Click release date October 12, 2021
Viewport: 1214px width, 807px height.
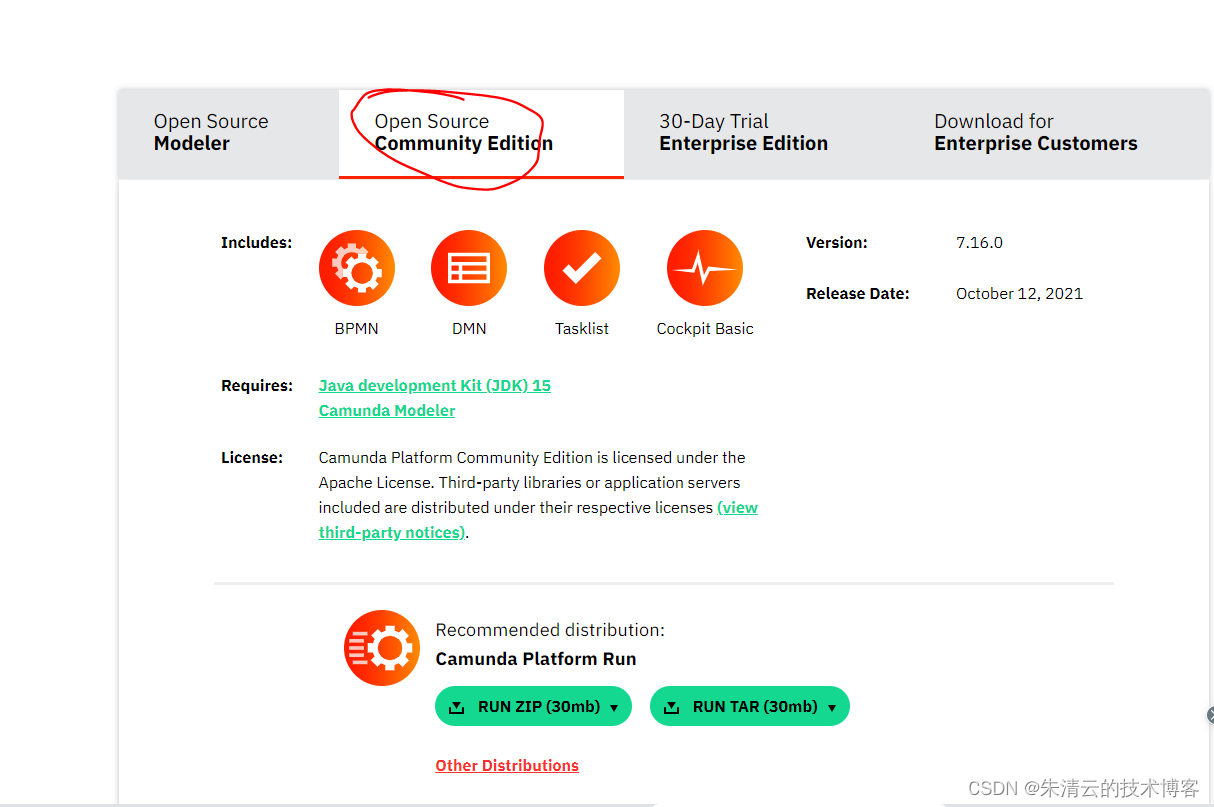1019,293
